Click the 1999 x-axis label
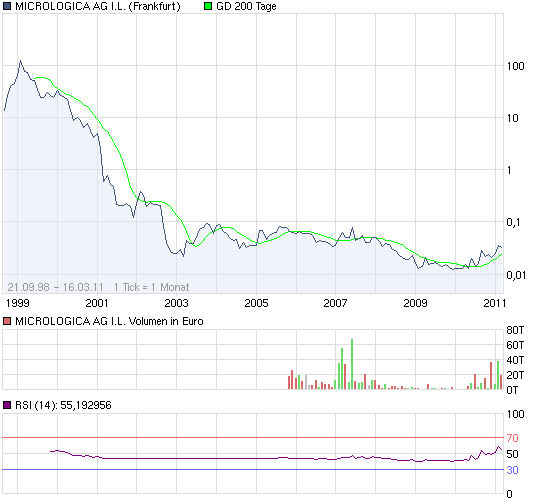This screenshot has height=502, width=545. click(17, 303)
